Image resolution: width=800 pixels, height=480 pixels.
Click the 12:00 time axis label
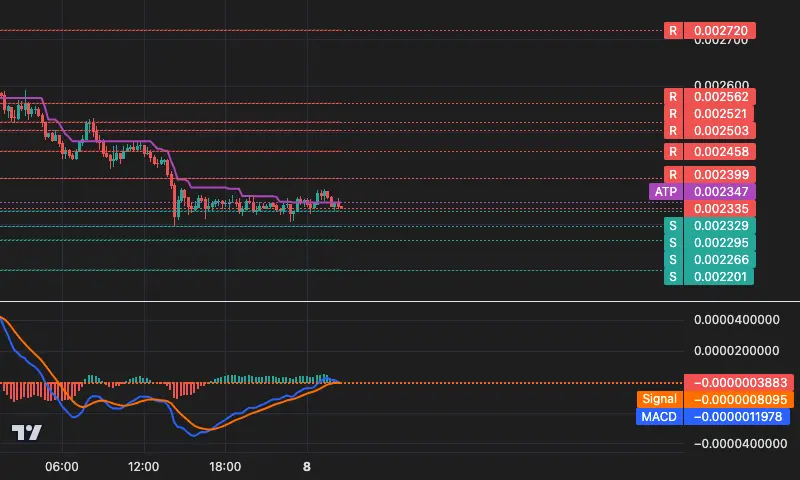pyautogui.click(x=143, y=467)
